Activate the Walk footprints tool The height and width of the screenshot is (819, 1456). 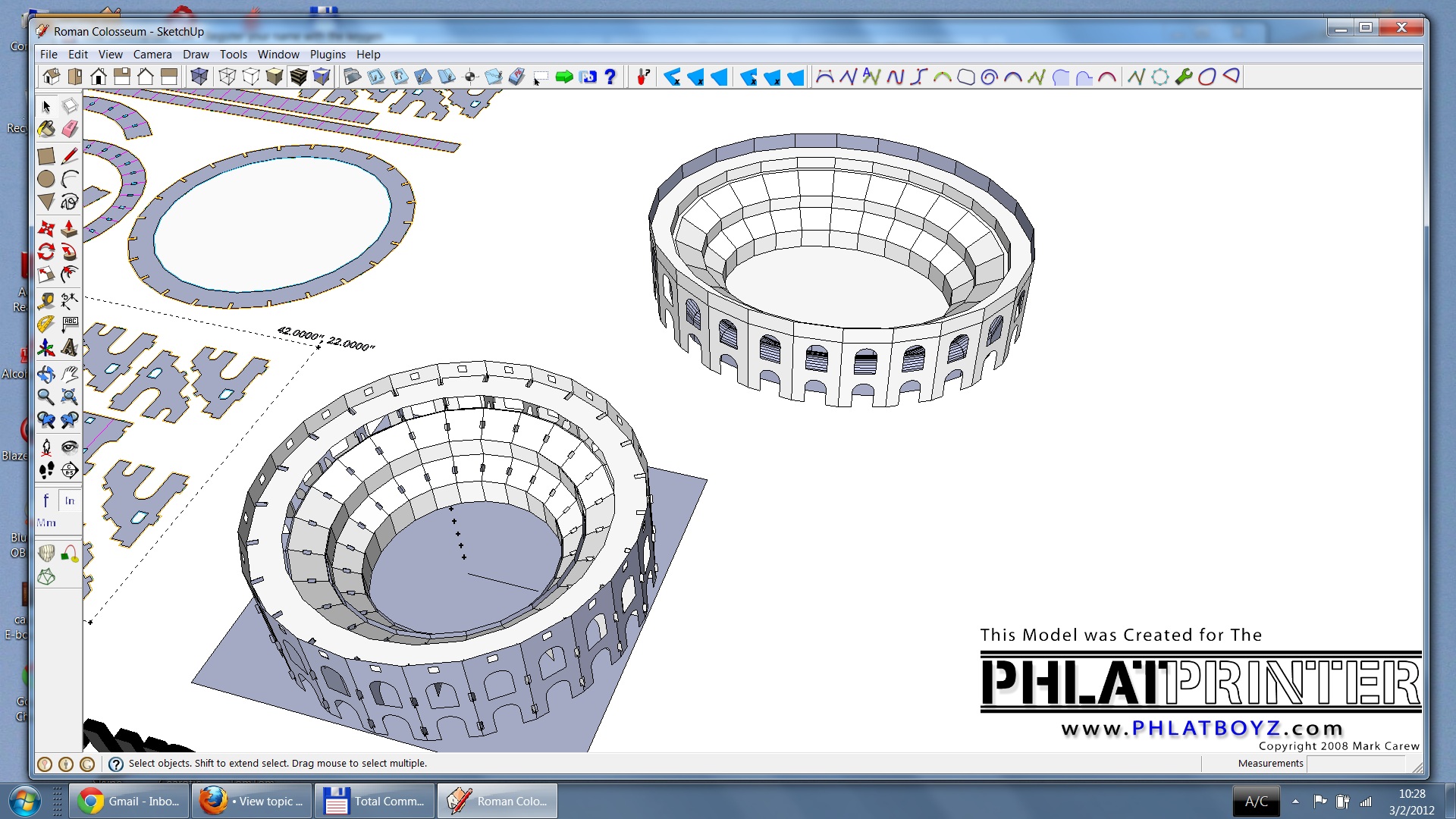(46, 470)
